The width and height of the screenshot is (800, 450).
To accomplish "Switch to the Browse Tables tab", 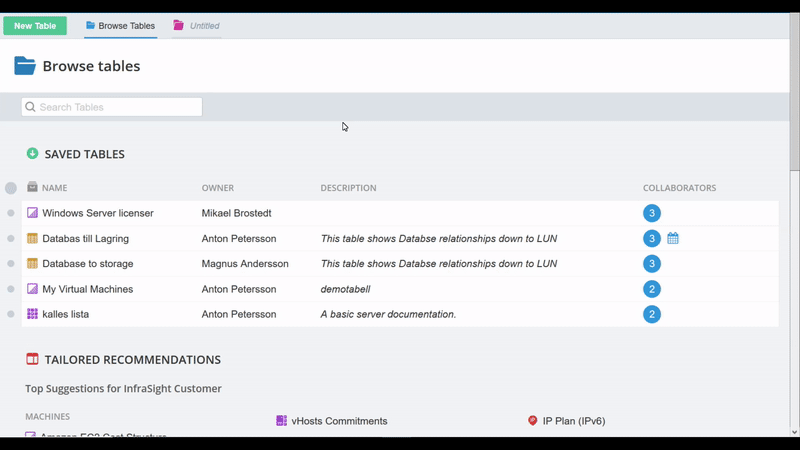I will (120, 26).
